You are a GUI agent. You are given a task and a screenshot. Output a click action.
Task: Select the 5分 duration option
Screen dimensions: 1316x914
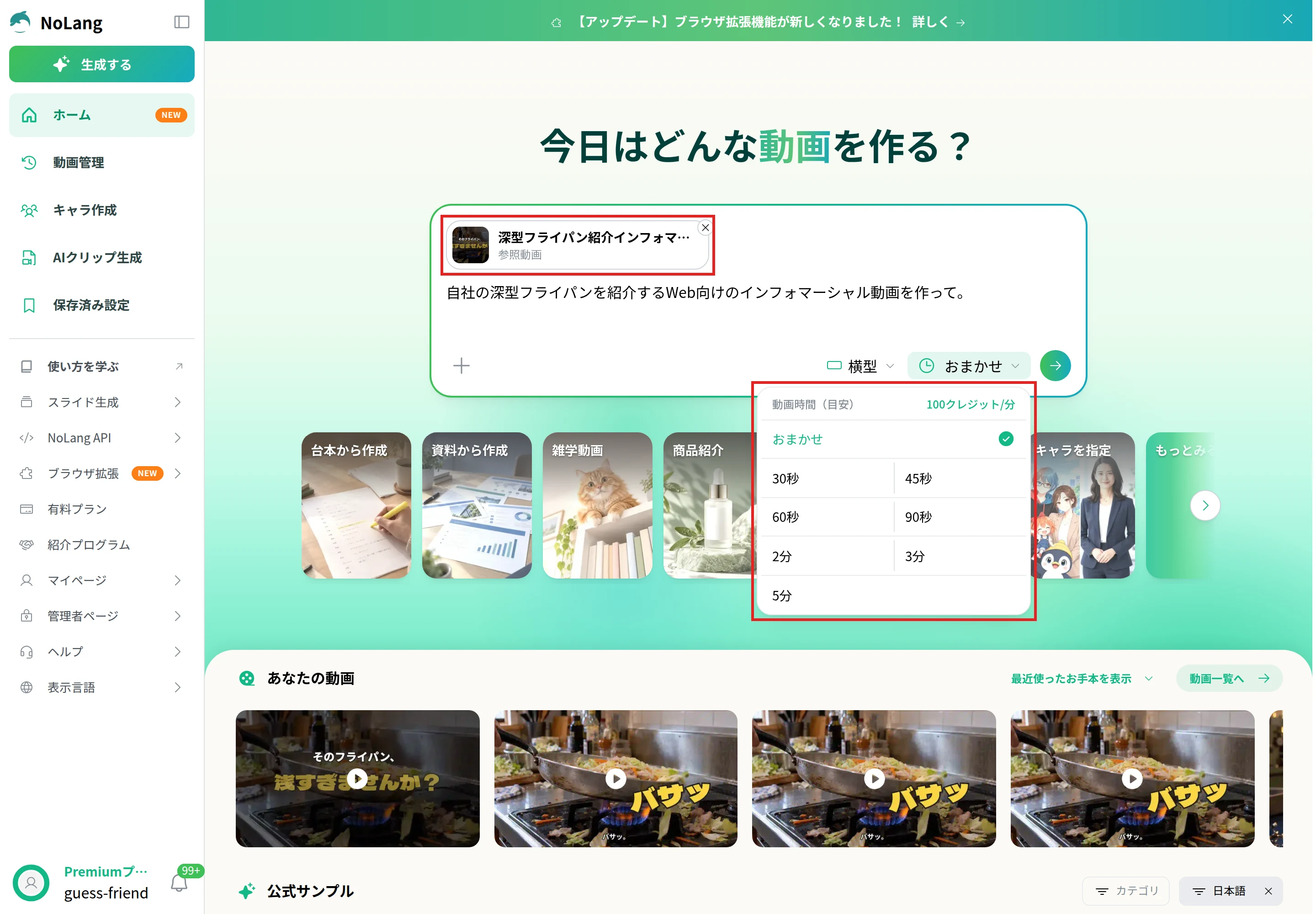[893, 596]
